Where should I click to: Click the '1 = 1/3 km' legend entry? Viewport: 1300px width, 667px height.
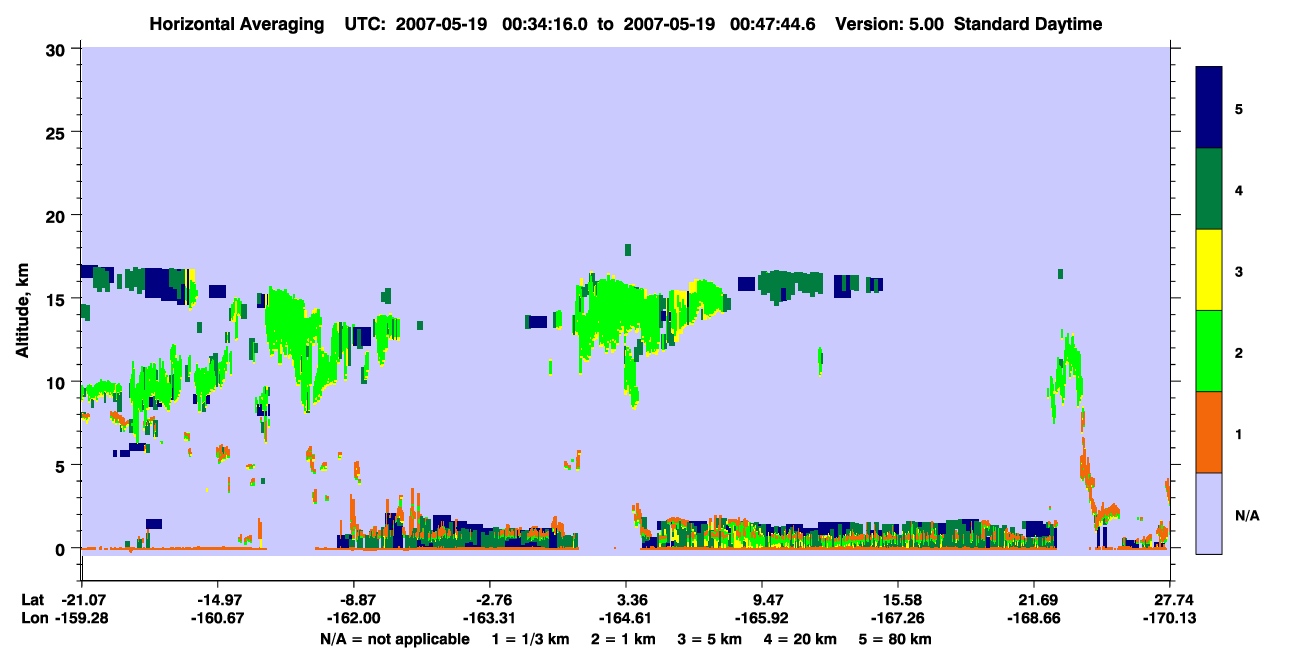pyautogui.click(x=531, y=639)
